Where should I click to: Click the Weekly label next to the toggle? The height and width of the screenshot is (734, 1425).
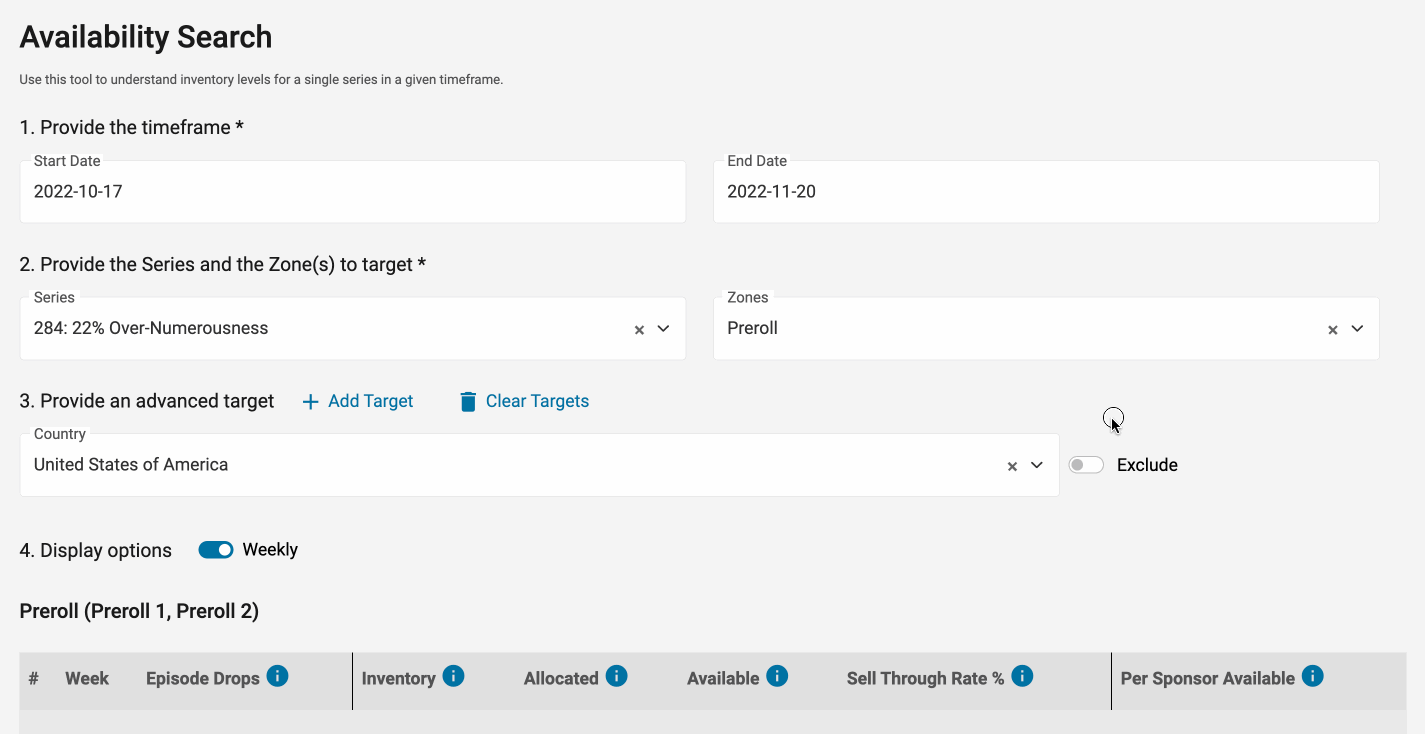[x=270, y=550]
